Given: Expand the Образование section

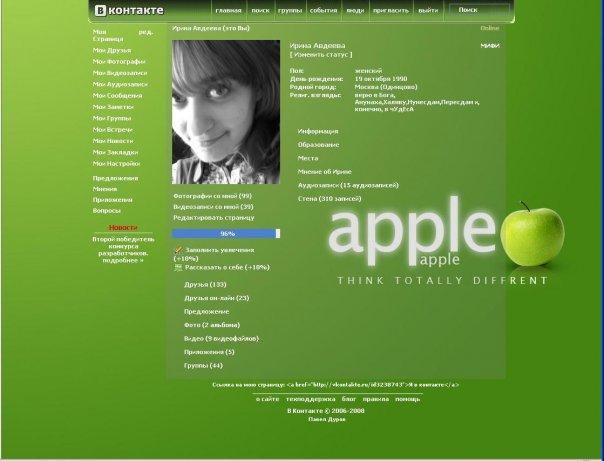Looking at the screenshot, I should tap(319, 145).
